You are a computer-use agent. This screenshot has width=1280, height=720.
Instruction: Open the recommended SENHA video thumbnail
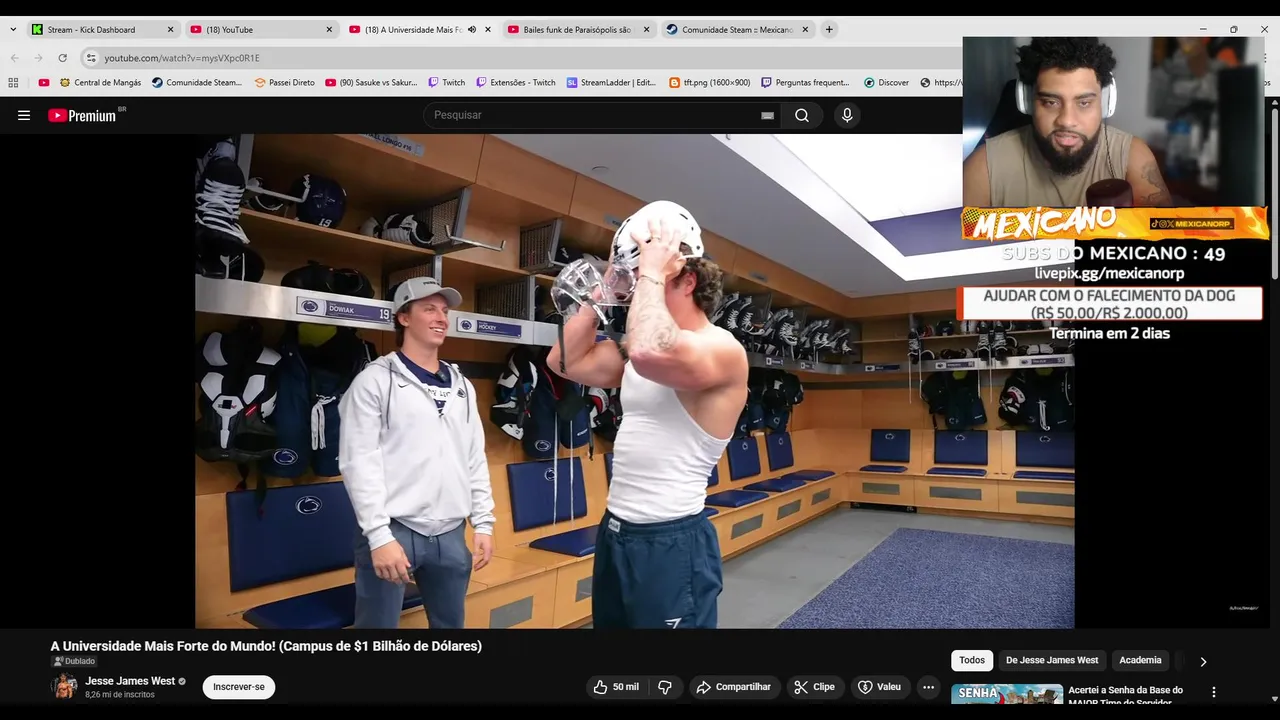(1007, 694)
